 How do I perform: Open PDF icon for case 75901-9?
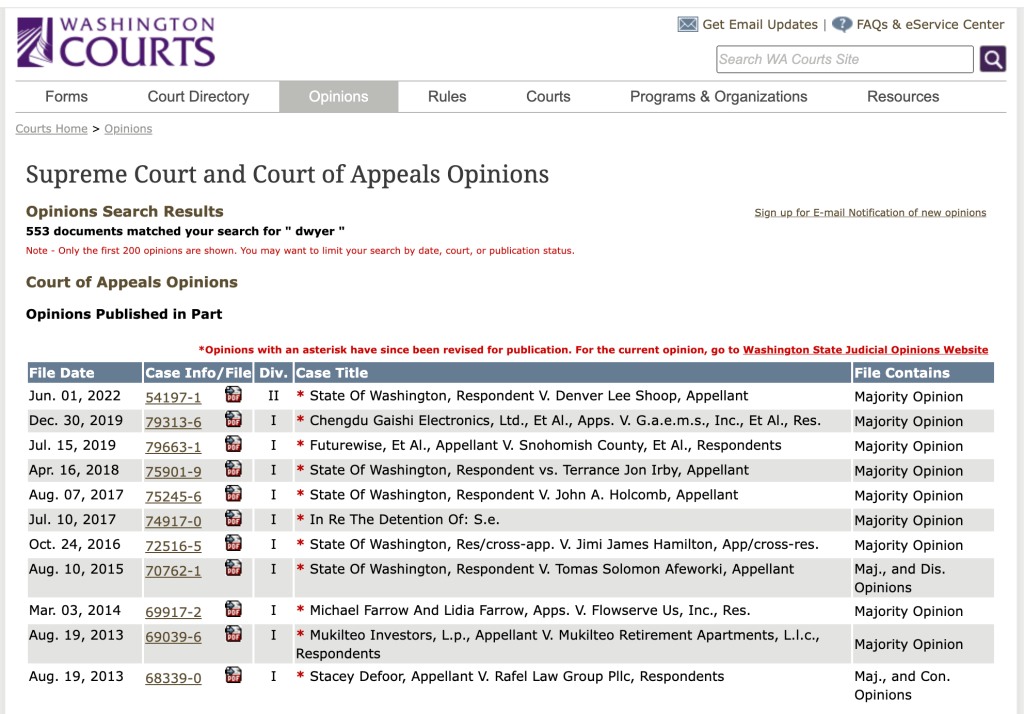[233, 469]
